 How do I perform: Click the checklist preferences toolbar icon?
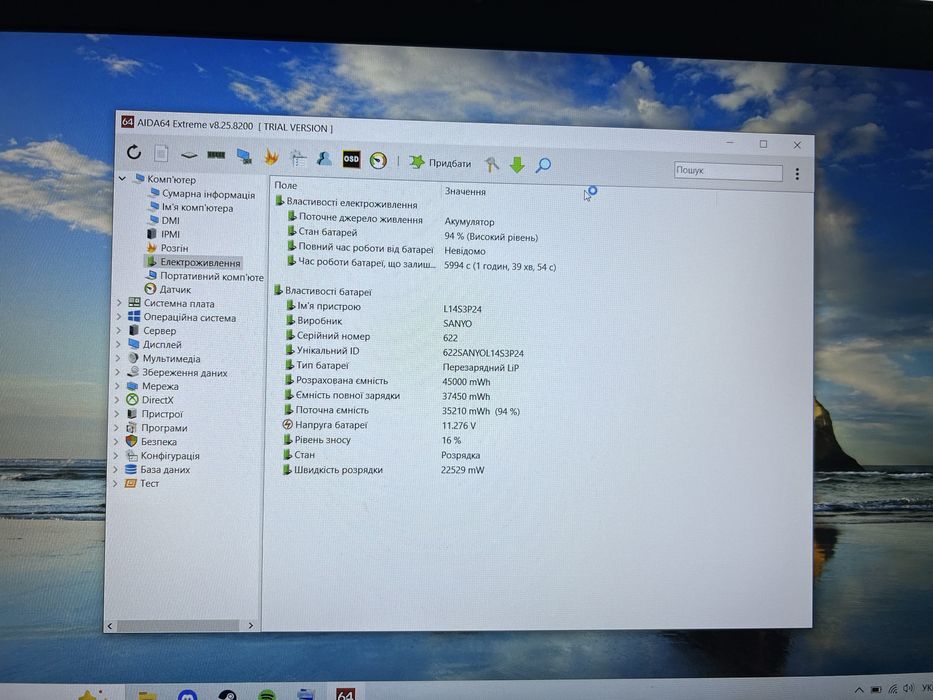tap(298, 158)
